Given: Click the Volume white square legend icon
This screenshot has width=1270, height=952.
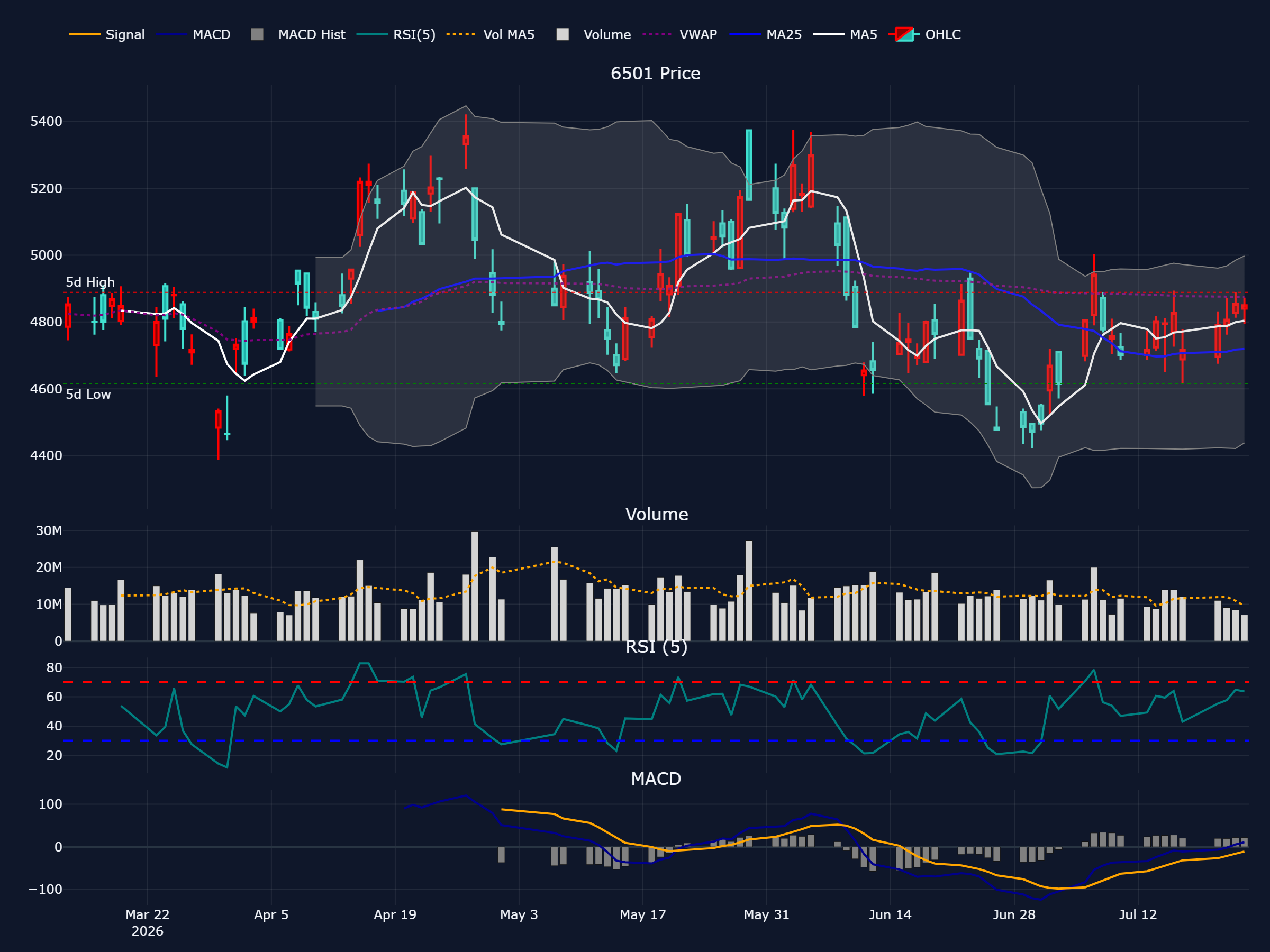Looking at the screenshot, I should click(563, 34).
